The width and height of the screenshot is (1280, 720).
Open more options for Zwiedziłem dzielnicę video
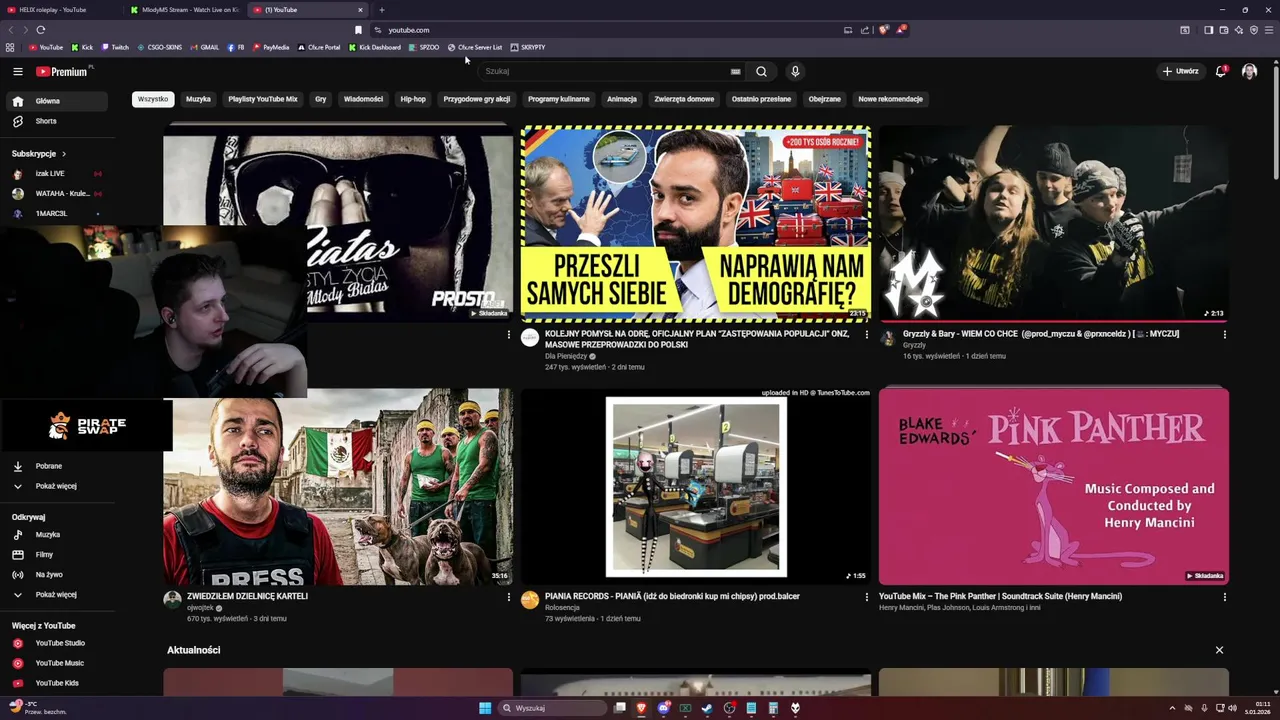[x=508, y=597]
